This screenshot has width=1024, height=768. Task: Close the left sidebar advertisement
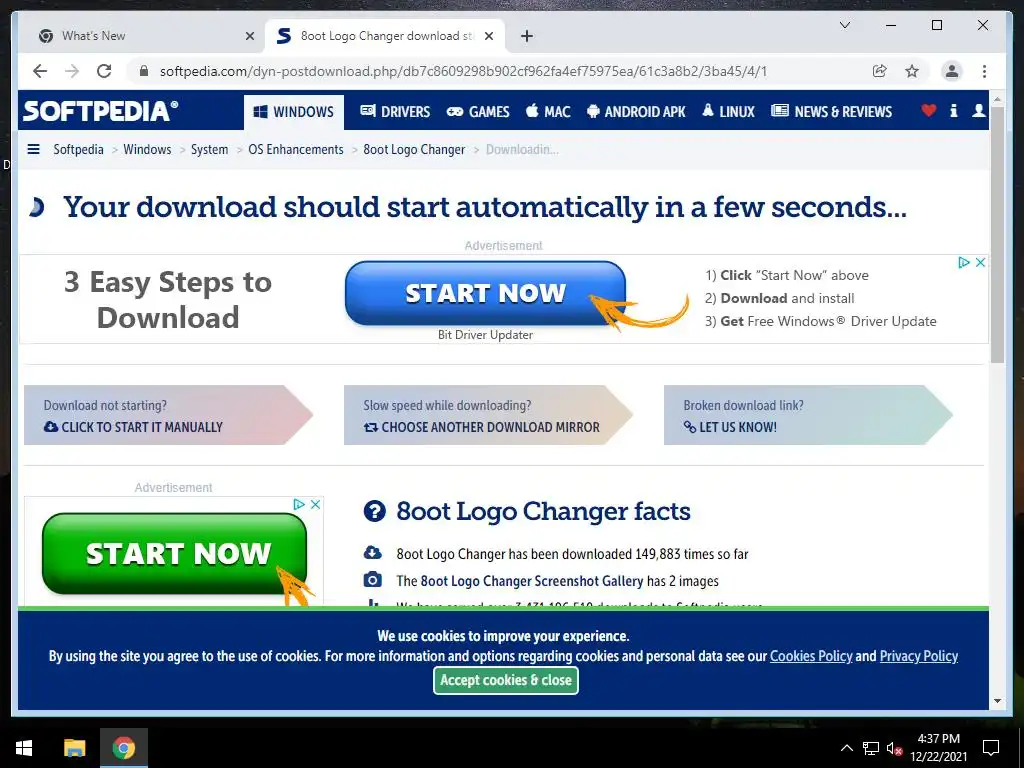315,504
